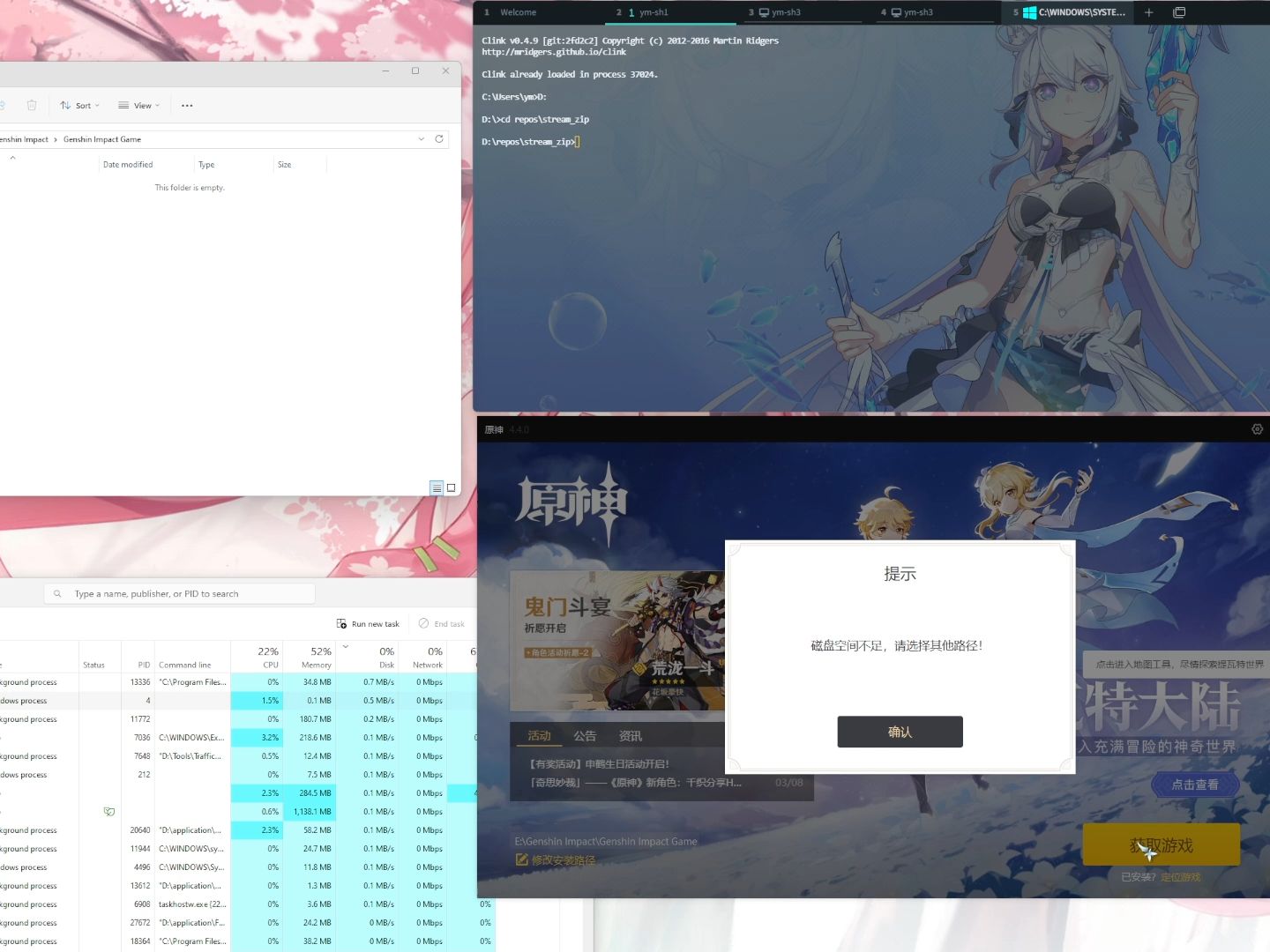Click the monitor icon on terminal tab 3

[x=764, y=12]
